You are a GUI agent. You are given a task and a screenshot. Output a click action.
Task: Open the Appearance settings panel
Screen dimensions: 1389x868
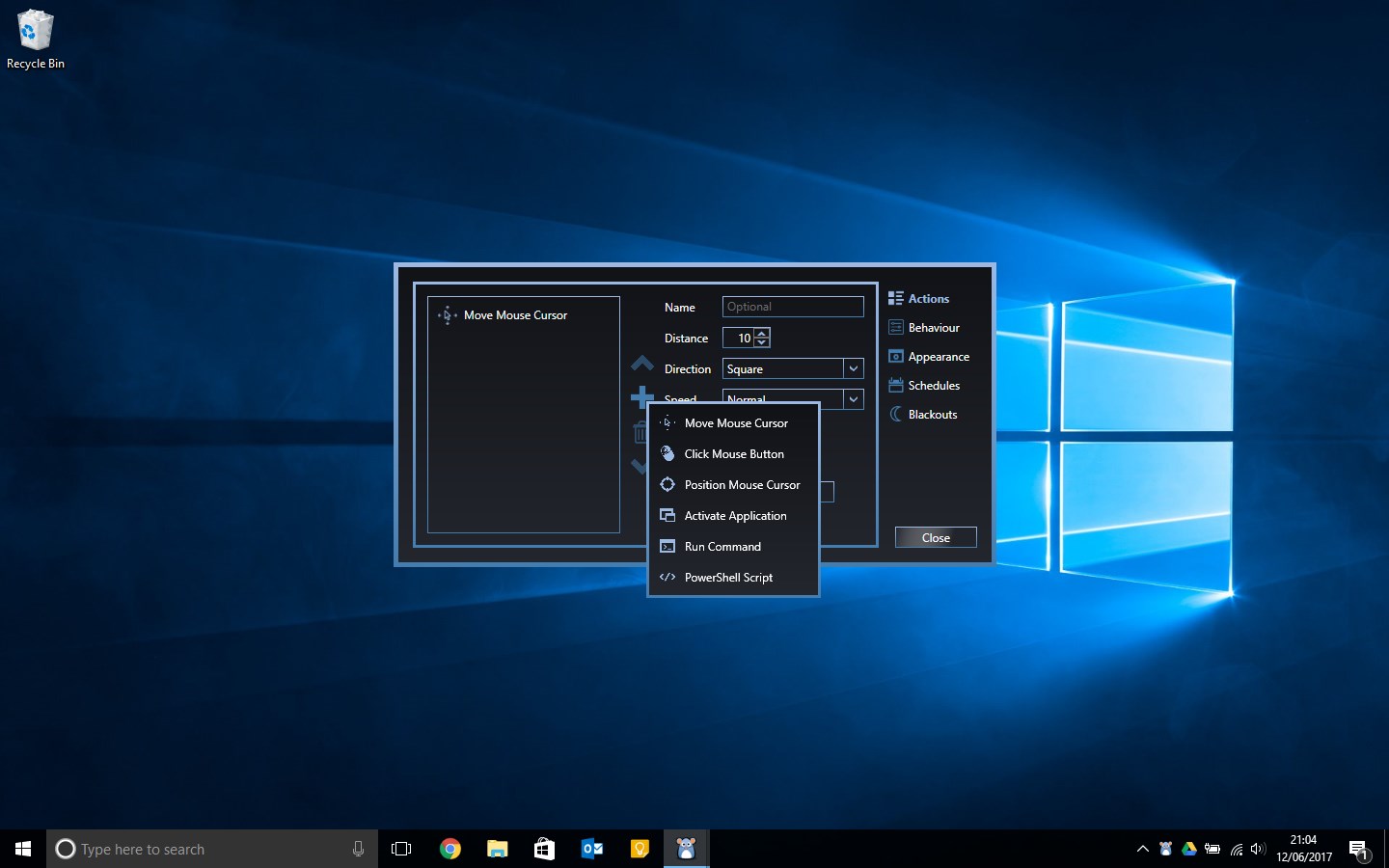pyautogui.click(x=938, y=356)
